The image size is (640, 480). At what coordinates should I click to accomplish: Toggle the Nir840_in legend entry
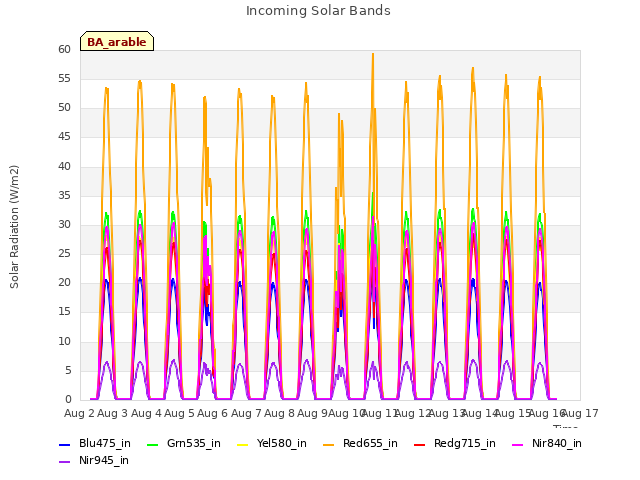[547, 444]
